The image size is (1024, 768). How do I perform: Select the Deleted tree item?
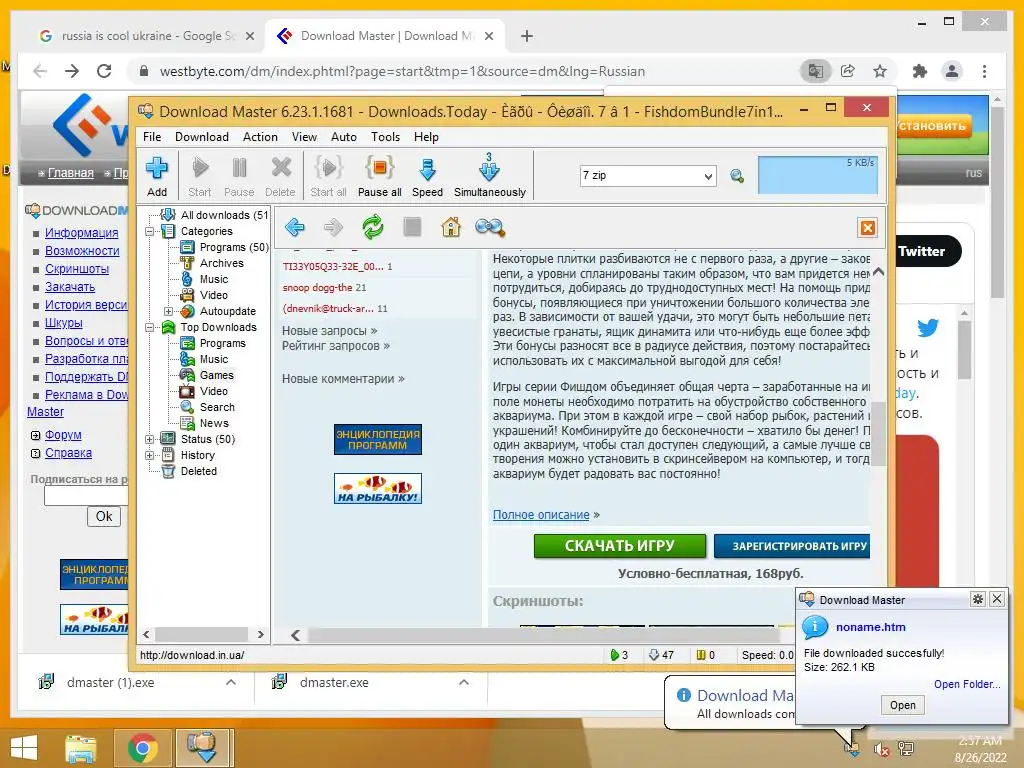pos(199,472)
